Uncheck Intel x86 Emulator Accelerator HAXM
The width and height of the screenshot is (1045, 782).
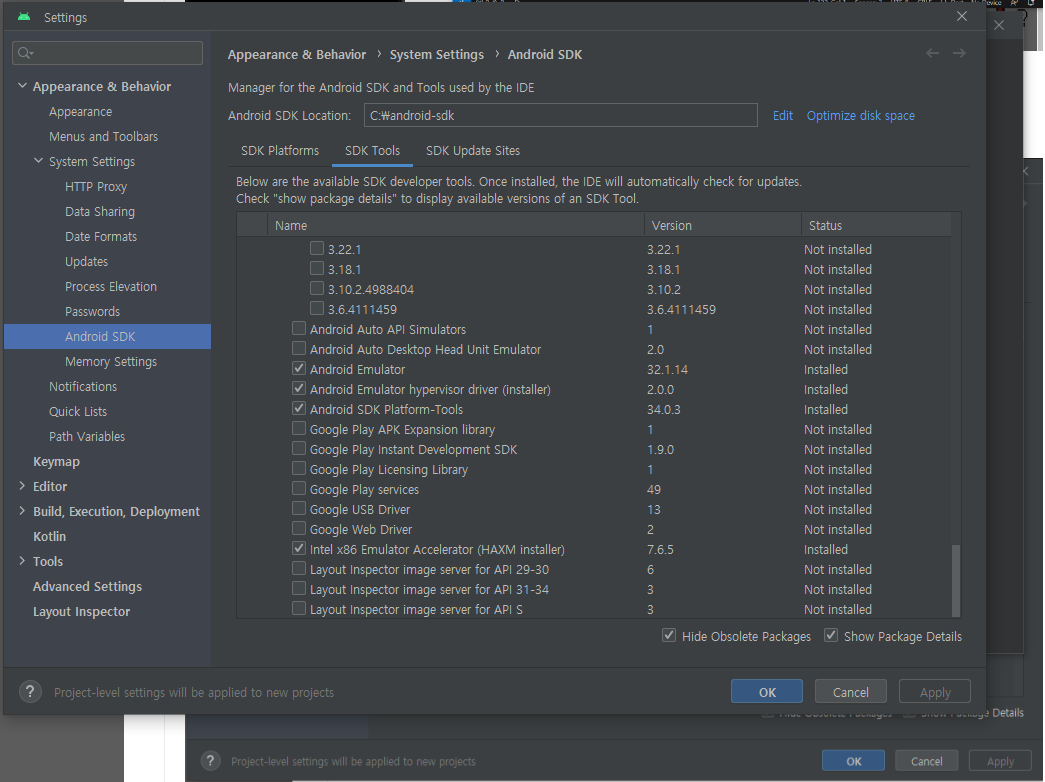(299, 549)
